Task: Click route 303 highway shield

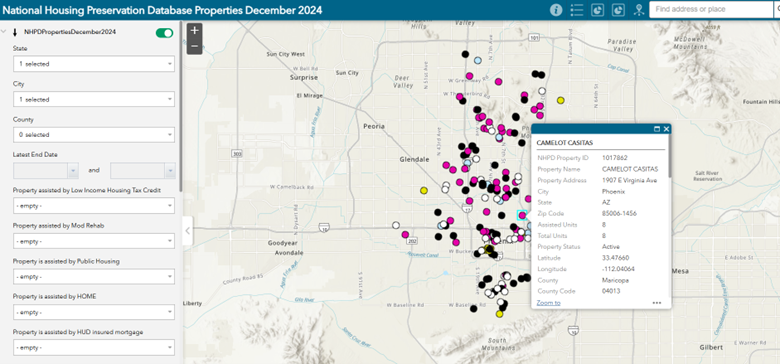Action: (237, 154)
